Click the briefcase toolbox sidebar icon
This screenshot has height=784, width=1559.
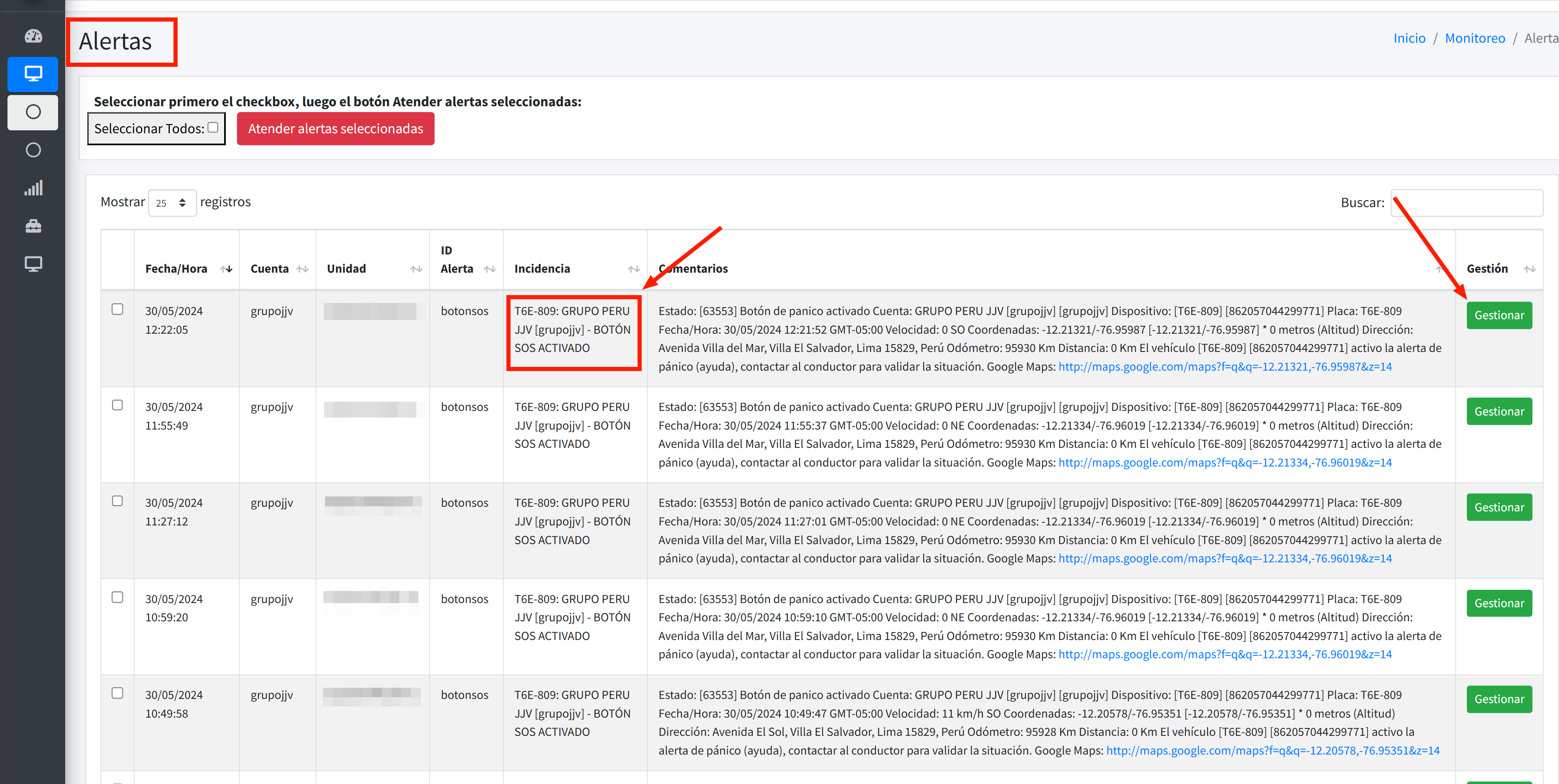tap(33, 226)
